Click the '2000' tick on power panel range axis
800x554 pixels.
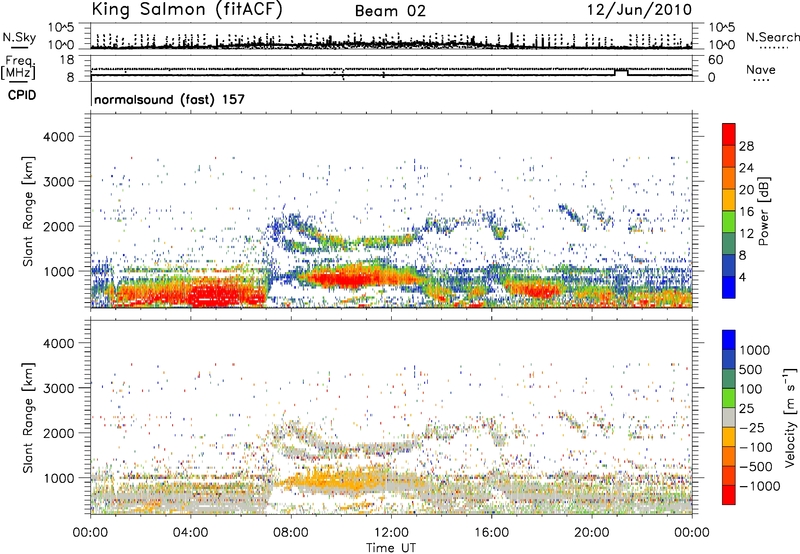pyautogui.click(x=58, y=226)
